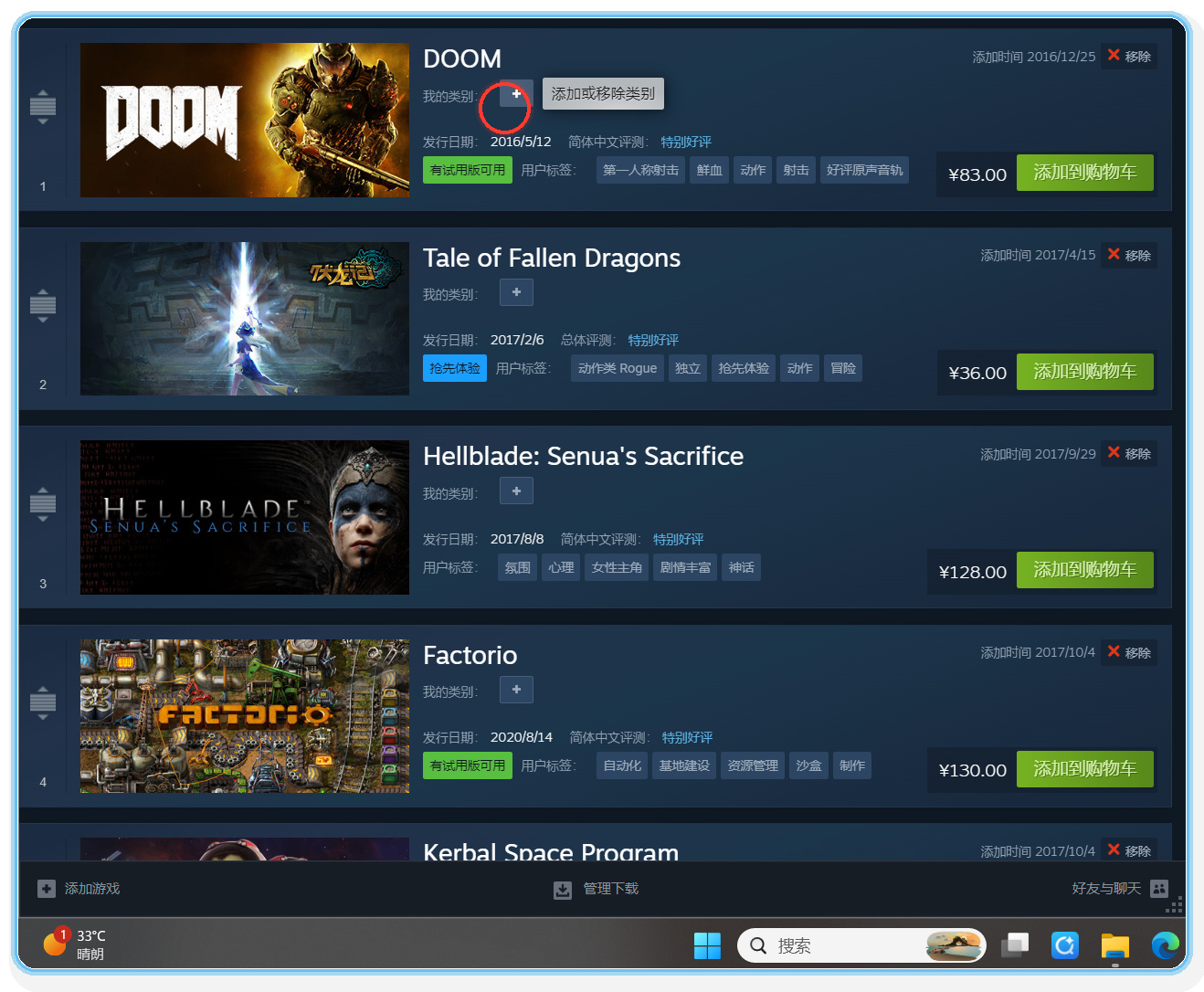Remove DOOM from the wishlist
1204x992 pixels.
(1129, 56)
